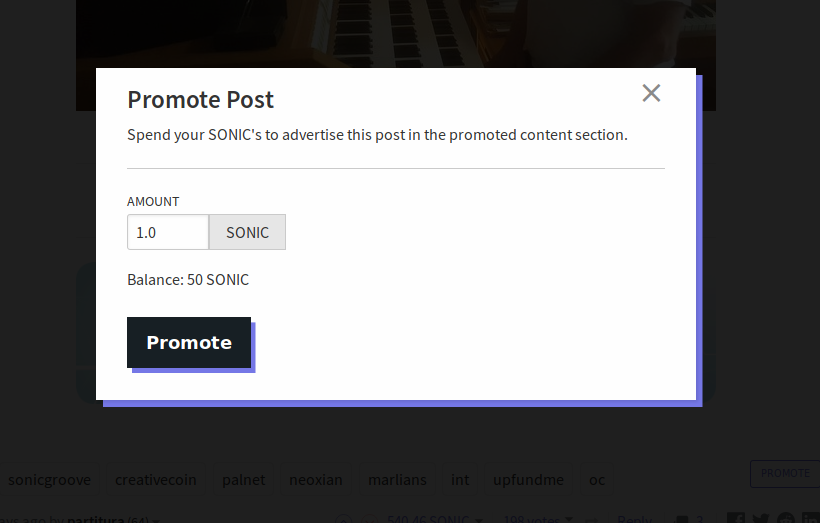Screen dimensions: 820x523
Task: Click the Balance: 50 SONIC text
Action: click(x=188, y=280)
